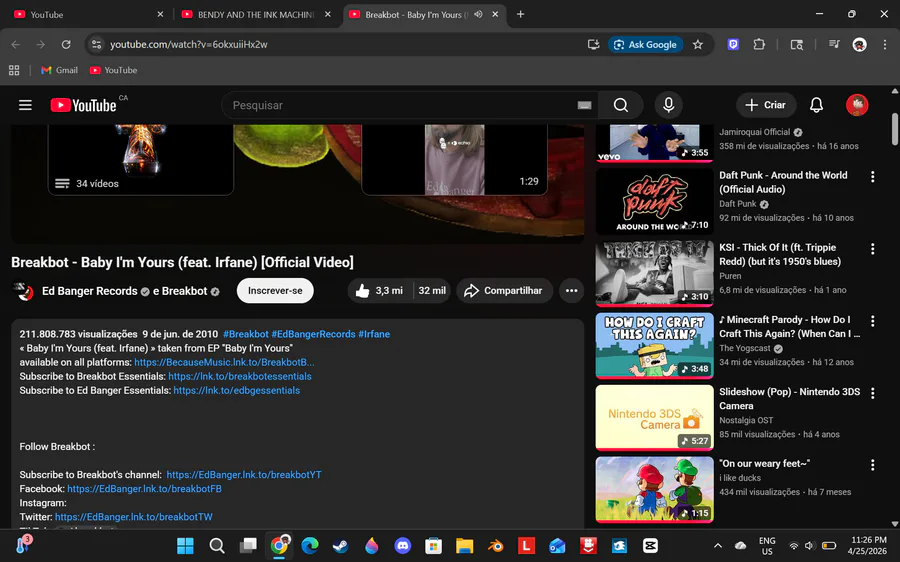Open the BecauseMusic.lnk.to/BreakbotB link
The height and width of the screenshot is (562, 900).
tap(224, 362)
